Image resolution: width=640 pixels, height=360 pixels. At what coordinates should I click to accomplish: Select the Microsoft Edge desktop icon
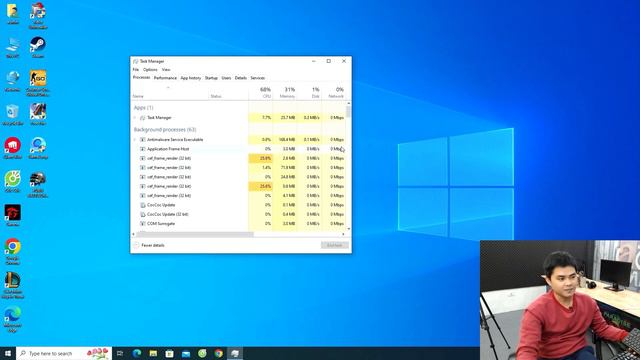12,319
